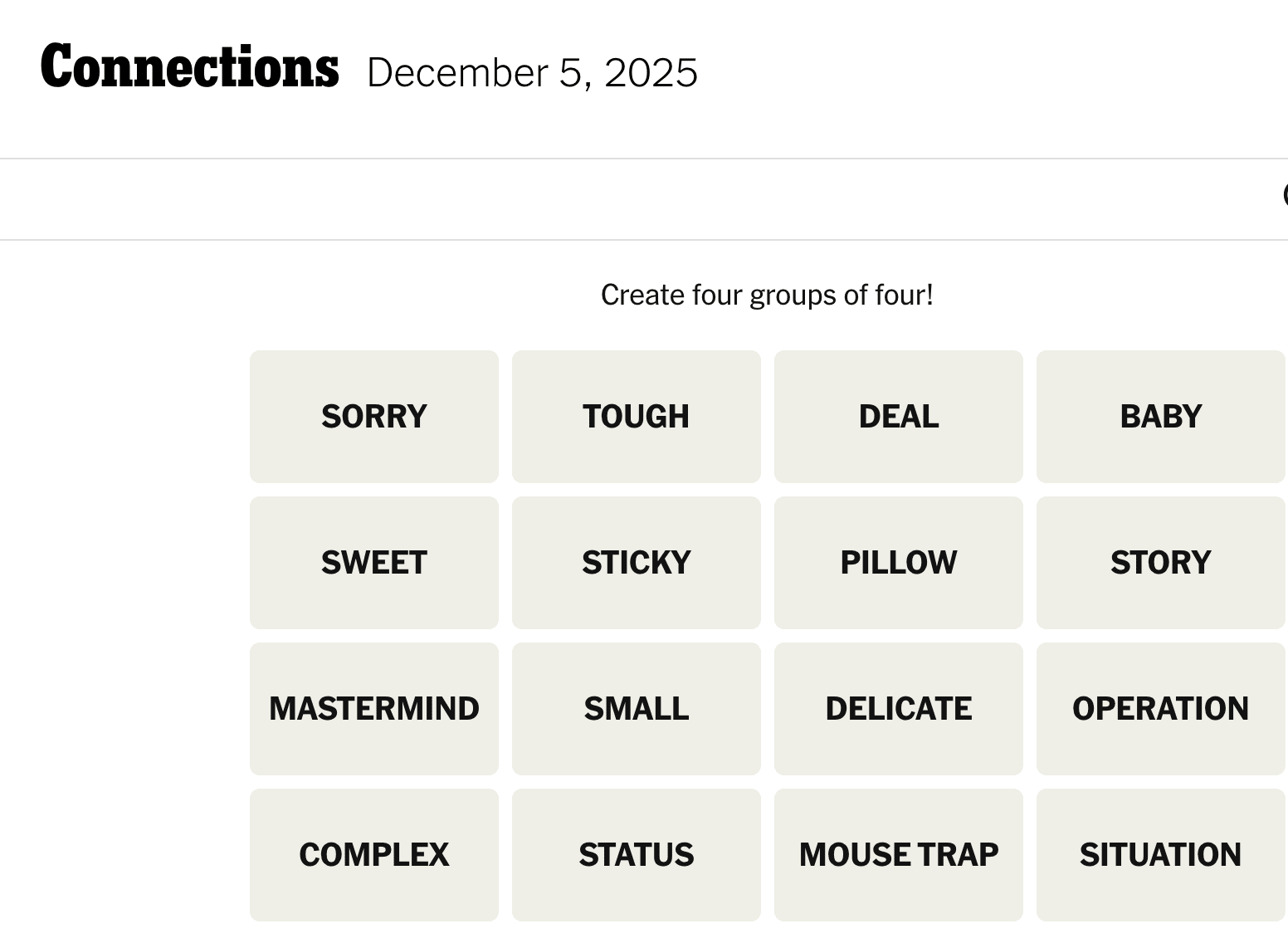Viewport: 1288px width, 948px height.
Task: Open the partially visible toolbar icon on the right
Action: point(1284,198)
